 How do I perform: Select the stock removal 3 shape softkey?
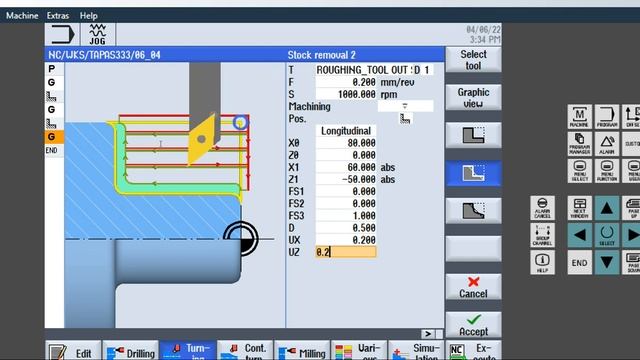(473, 211)
